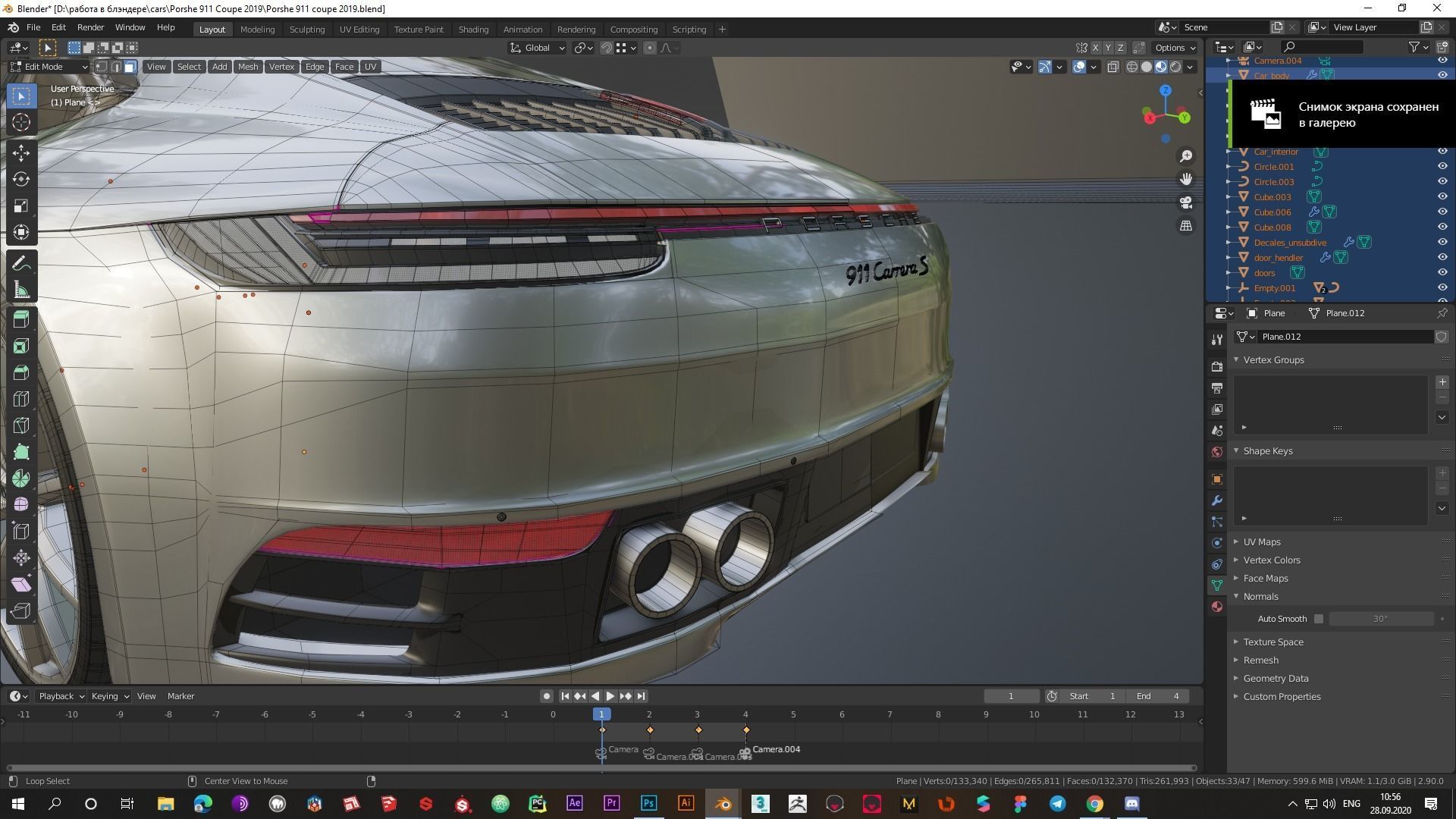Enable Auto Smooth checkbox

1319,619
